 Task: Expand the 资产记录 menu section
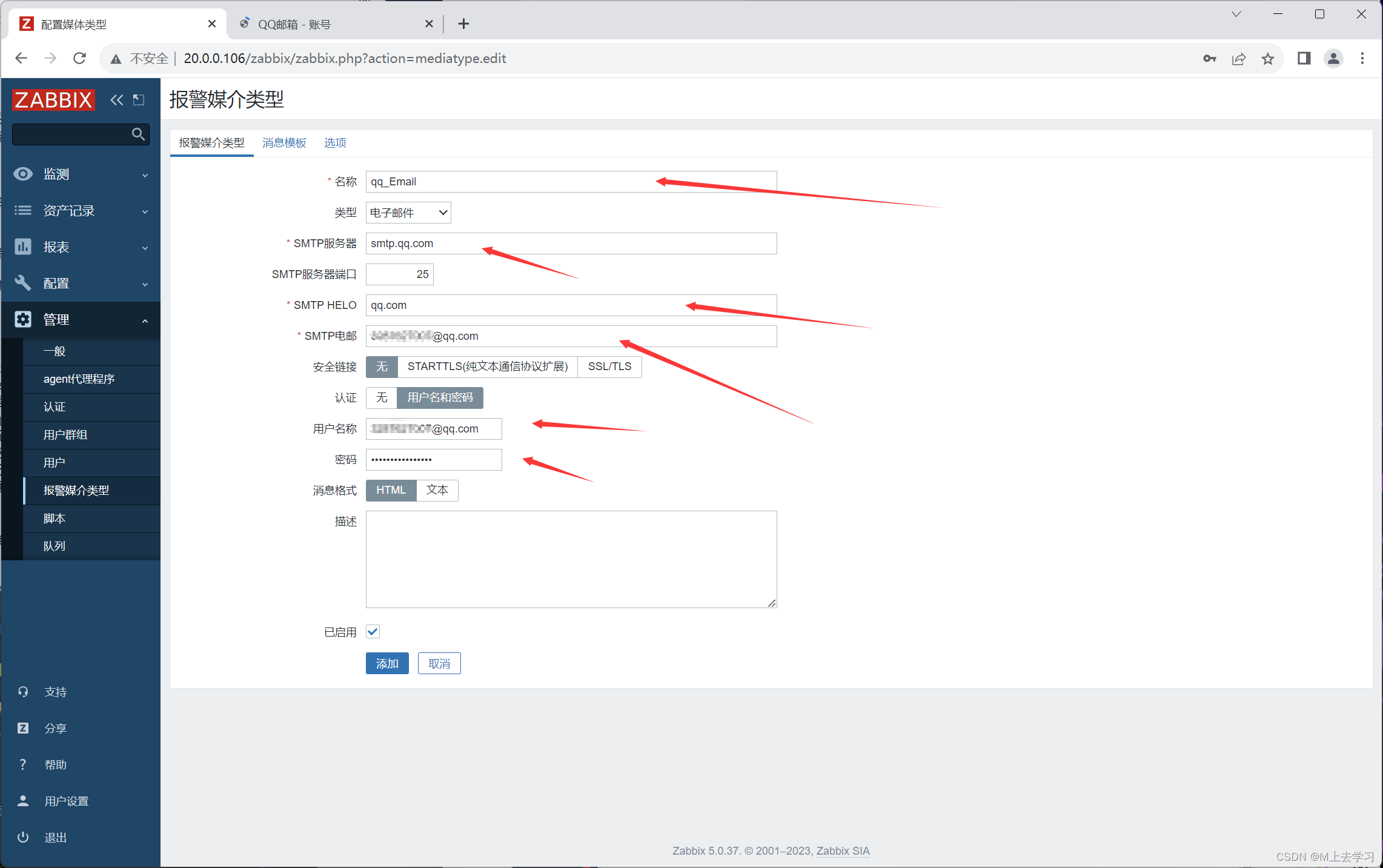coord(145,212)
